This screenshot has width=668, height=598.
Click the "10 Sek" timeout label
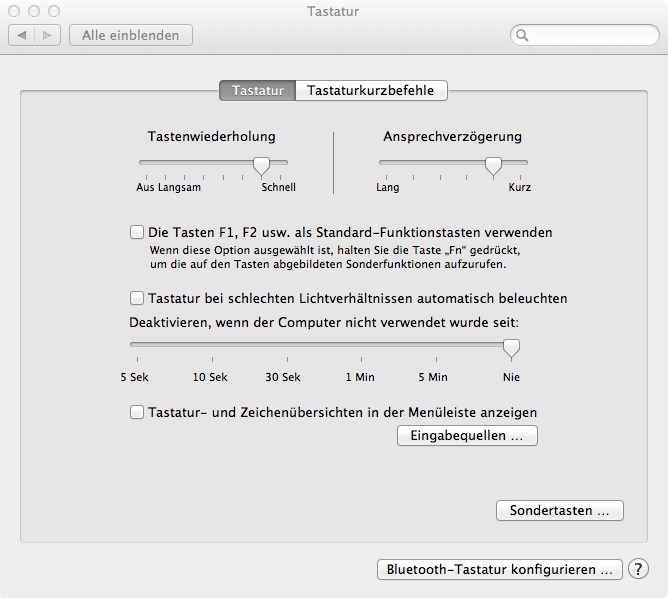210,377
